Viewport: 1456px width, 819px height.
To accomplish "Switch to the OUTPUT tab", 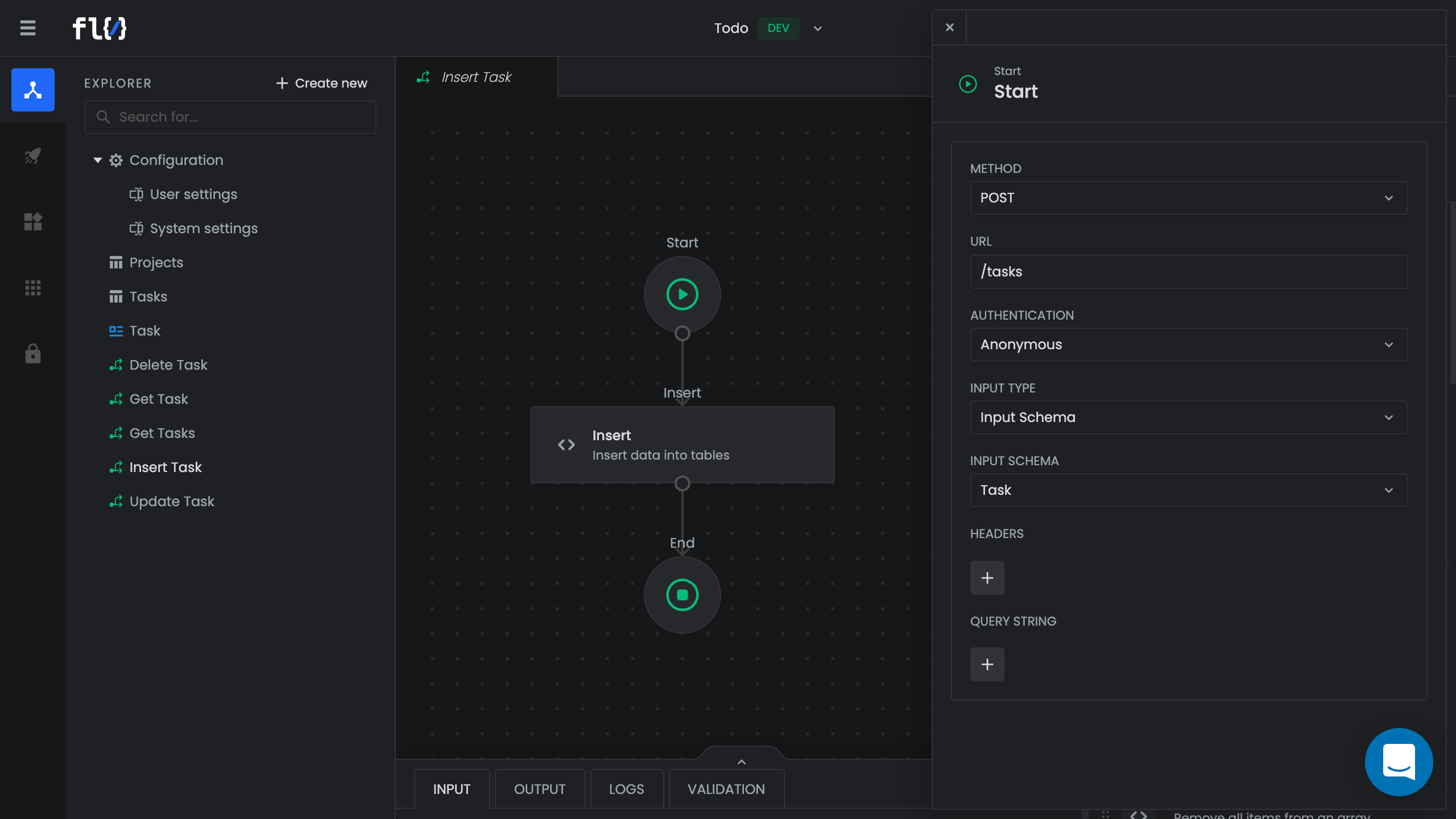I will (x=540, y=789).
